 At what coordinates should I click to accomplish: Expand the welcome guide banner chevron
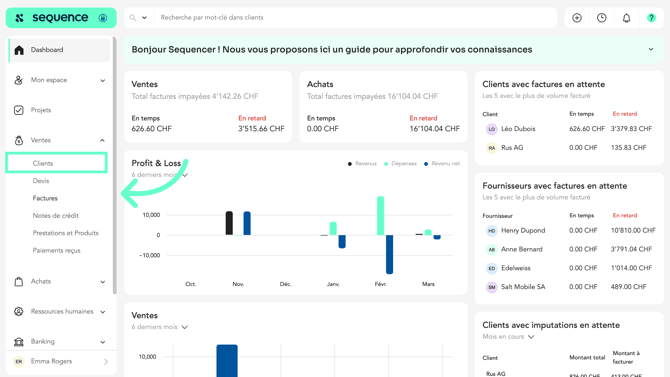(651, 50)
